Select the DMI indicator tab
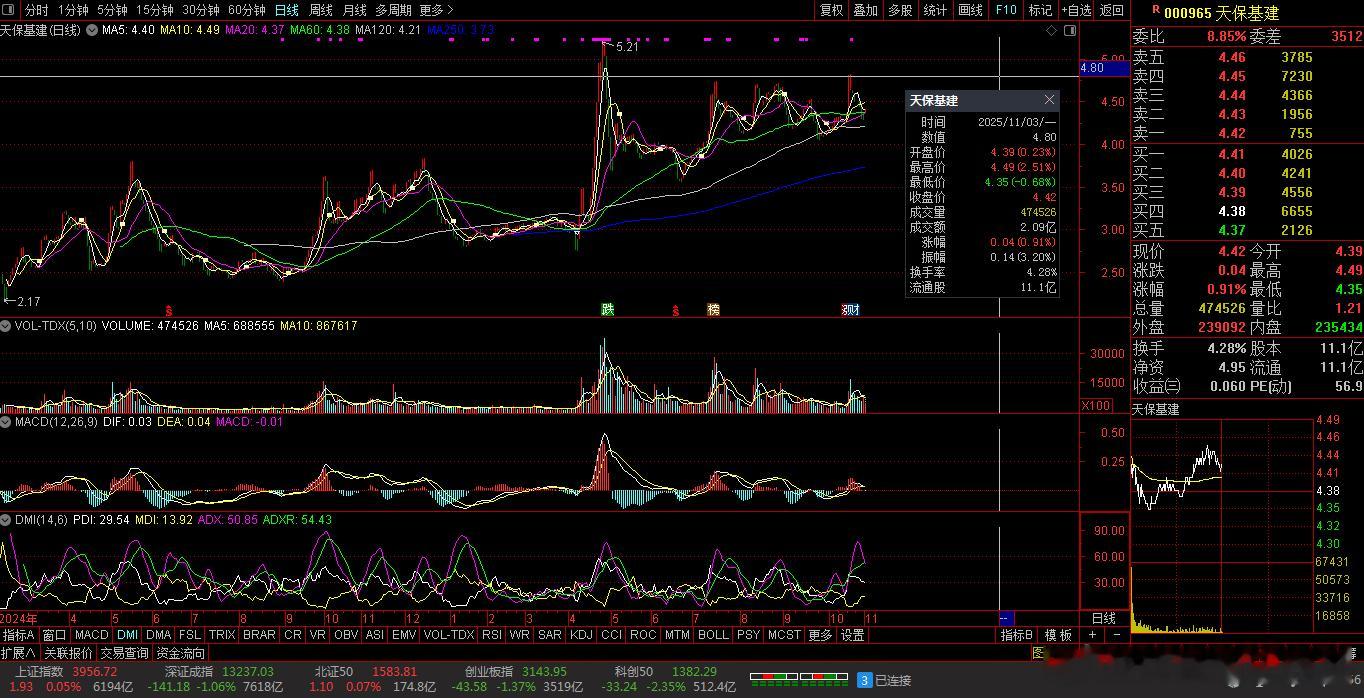Screen dimensions: 1364x698 pyautogui.click(x=127, y=635)
